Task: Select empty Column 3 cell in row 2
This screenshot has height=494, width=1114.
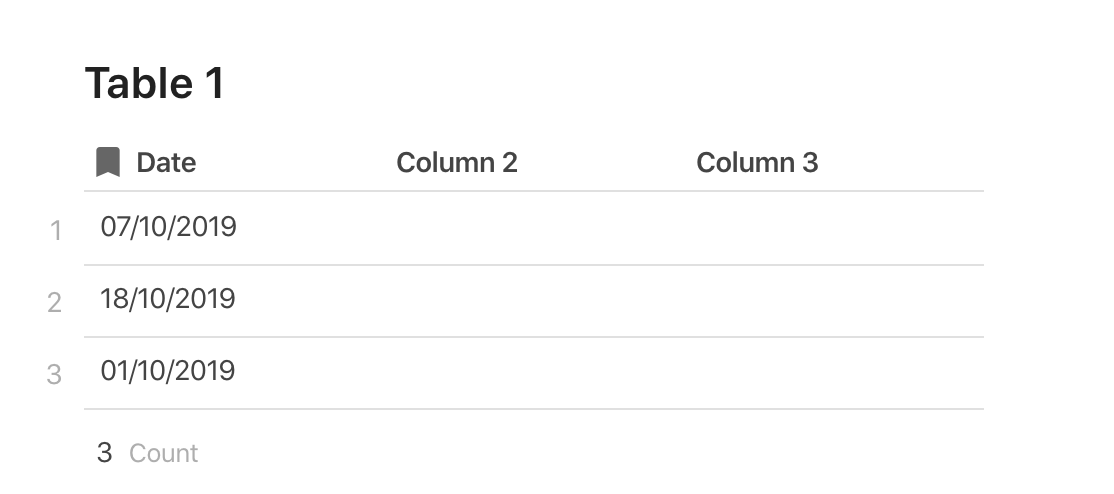Action: click(834, 301)
